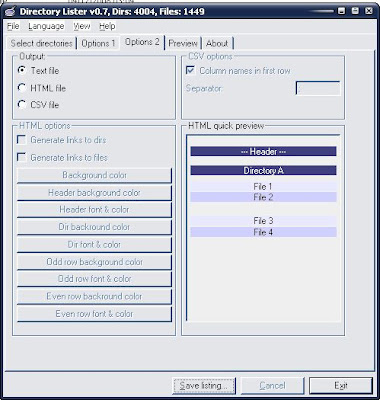Click Even row backround color button

point(95,296)
